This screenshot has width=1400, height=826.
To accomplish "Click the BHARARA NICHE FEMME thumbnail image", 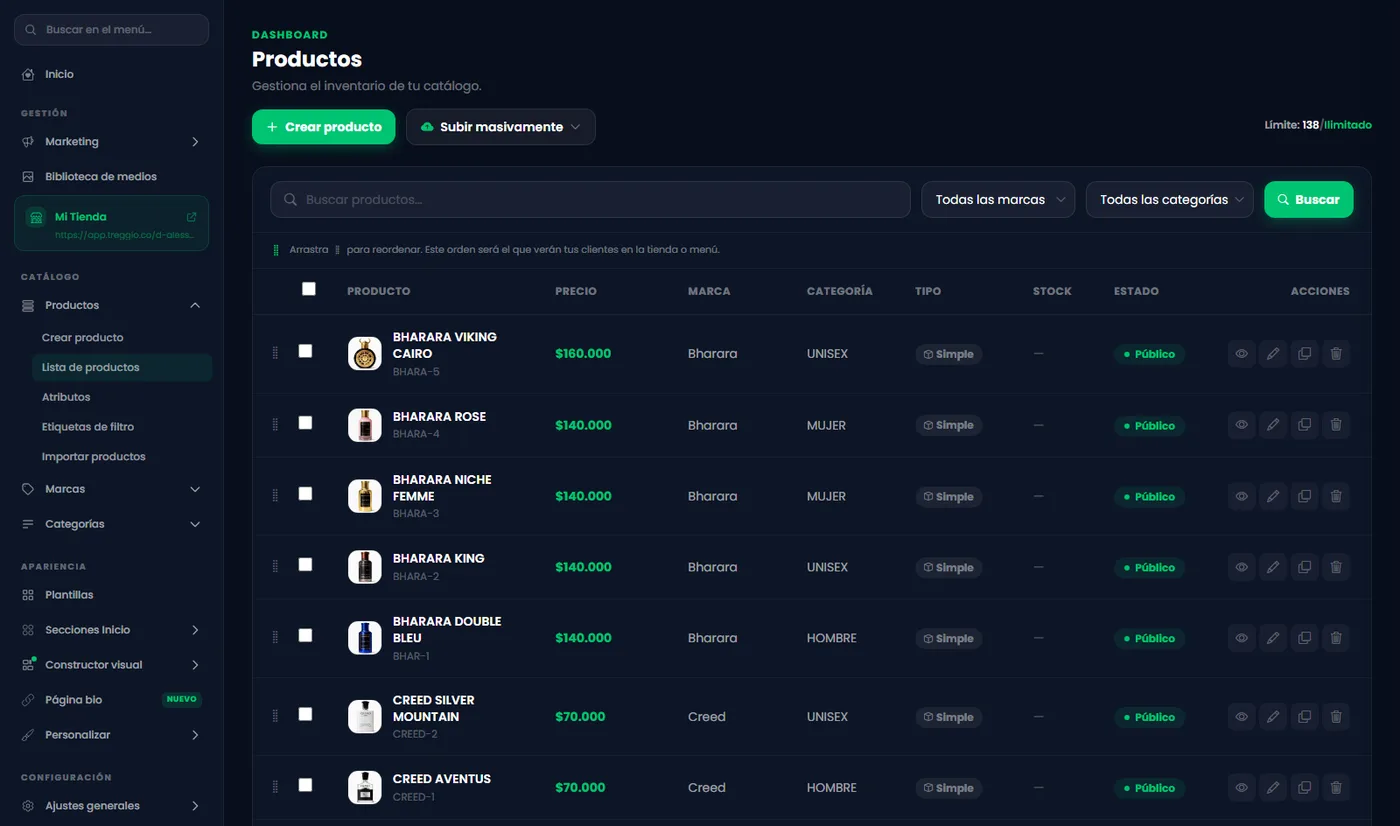I will 365,496.
